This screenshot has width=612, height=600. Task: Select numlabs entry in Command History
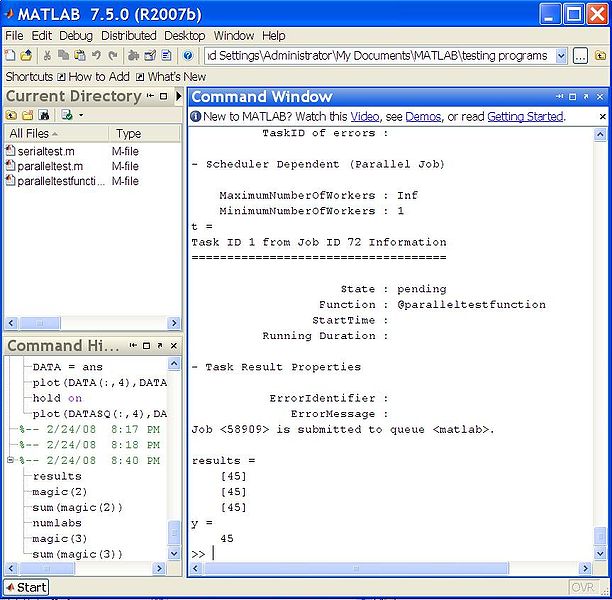coord(57,523)
